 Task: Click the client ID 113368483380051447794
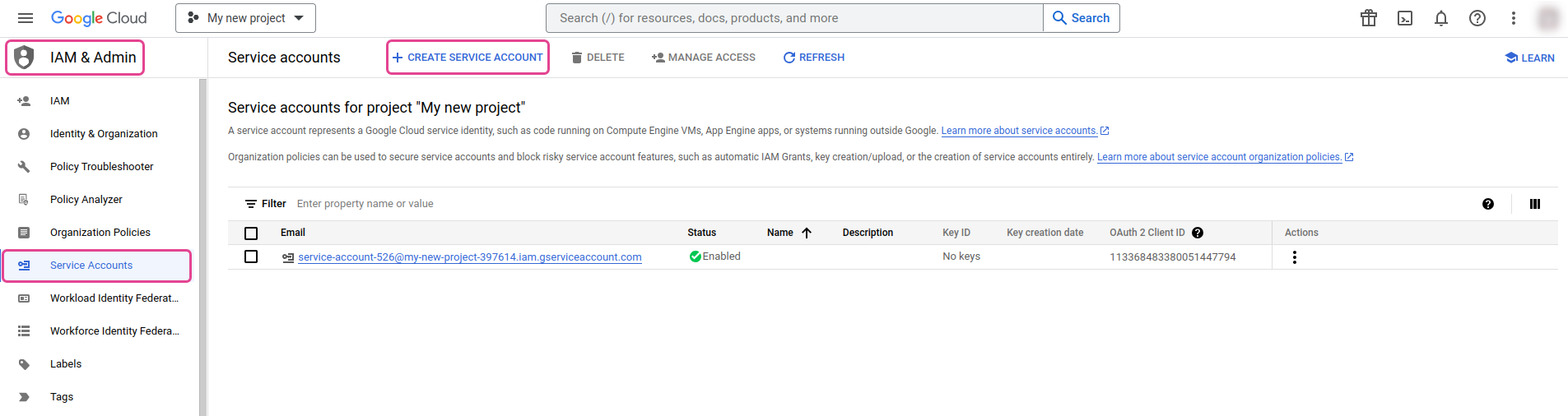pyautogui.click(x=1173, y=257)
